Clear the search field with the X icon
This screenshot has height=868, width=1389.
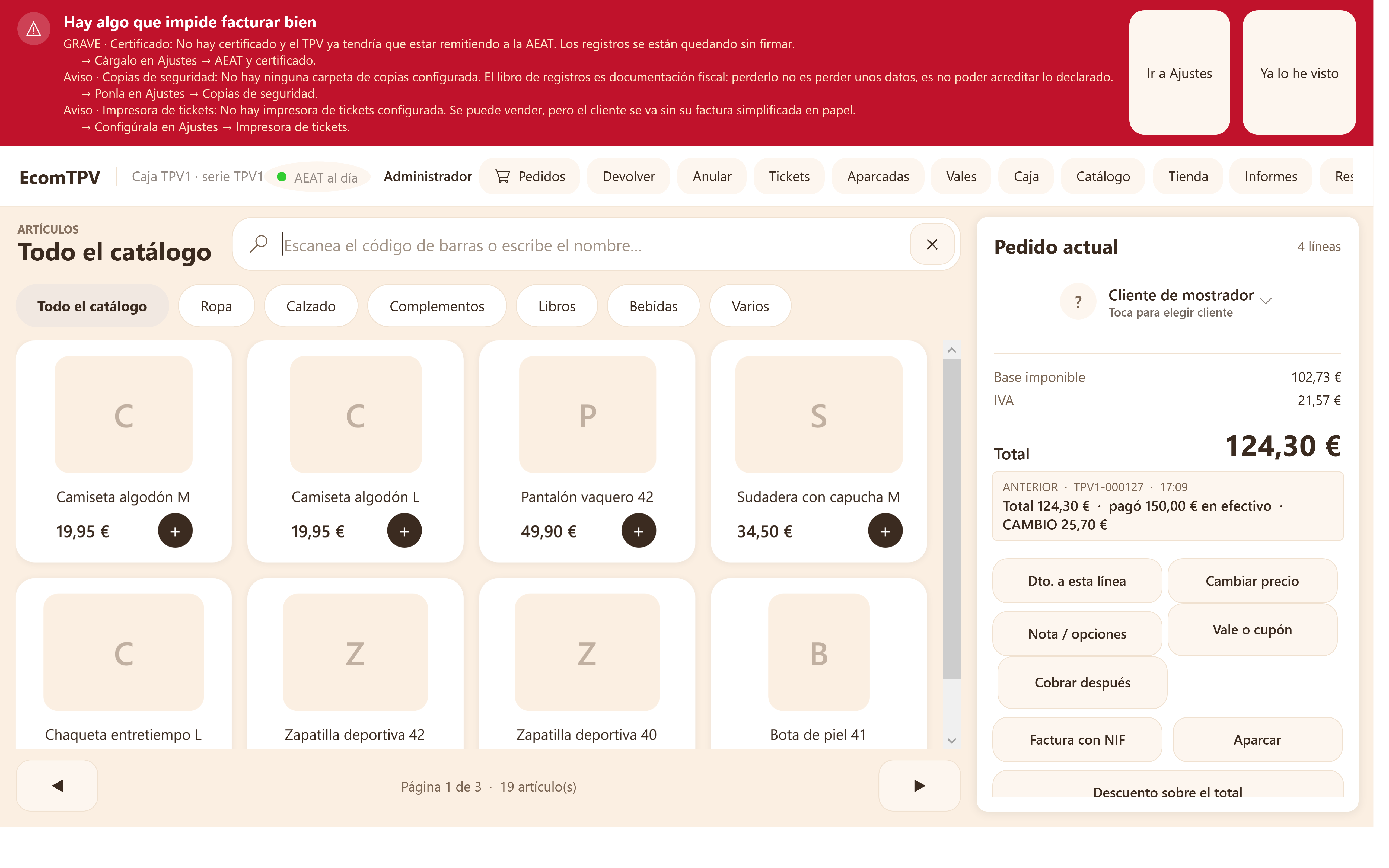click(x=932, y=245)
